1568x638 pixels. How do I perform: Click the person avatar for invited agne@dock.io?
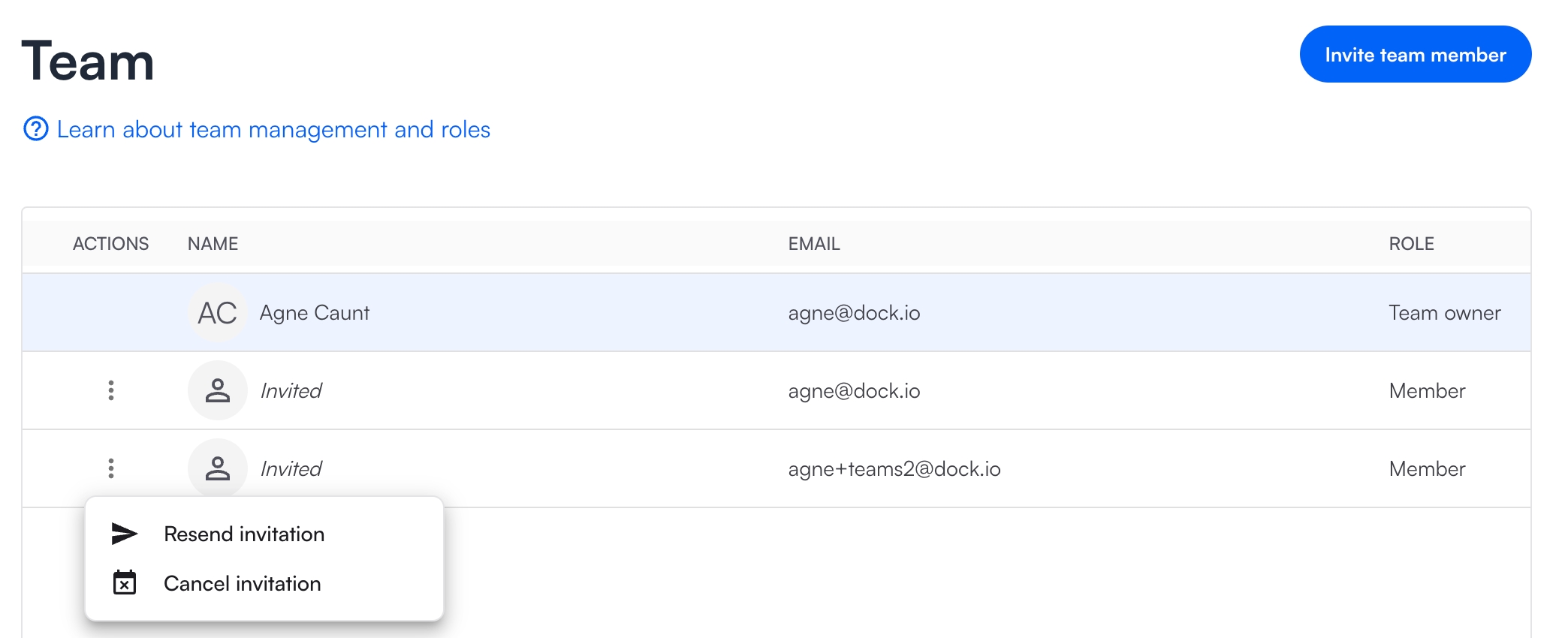(217, 390)
